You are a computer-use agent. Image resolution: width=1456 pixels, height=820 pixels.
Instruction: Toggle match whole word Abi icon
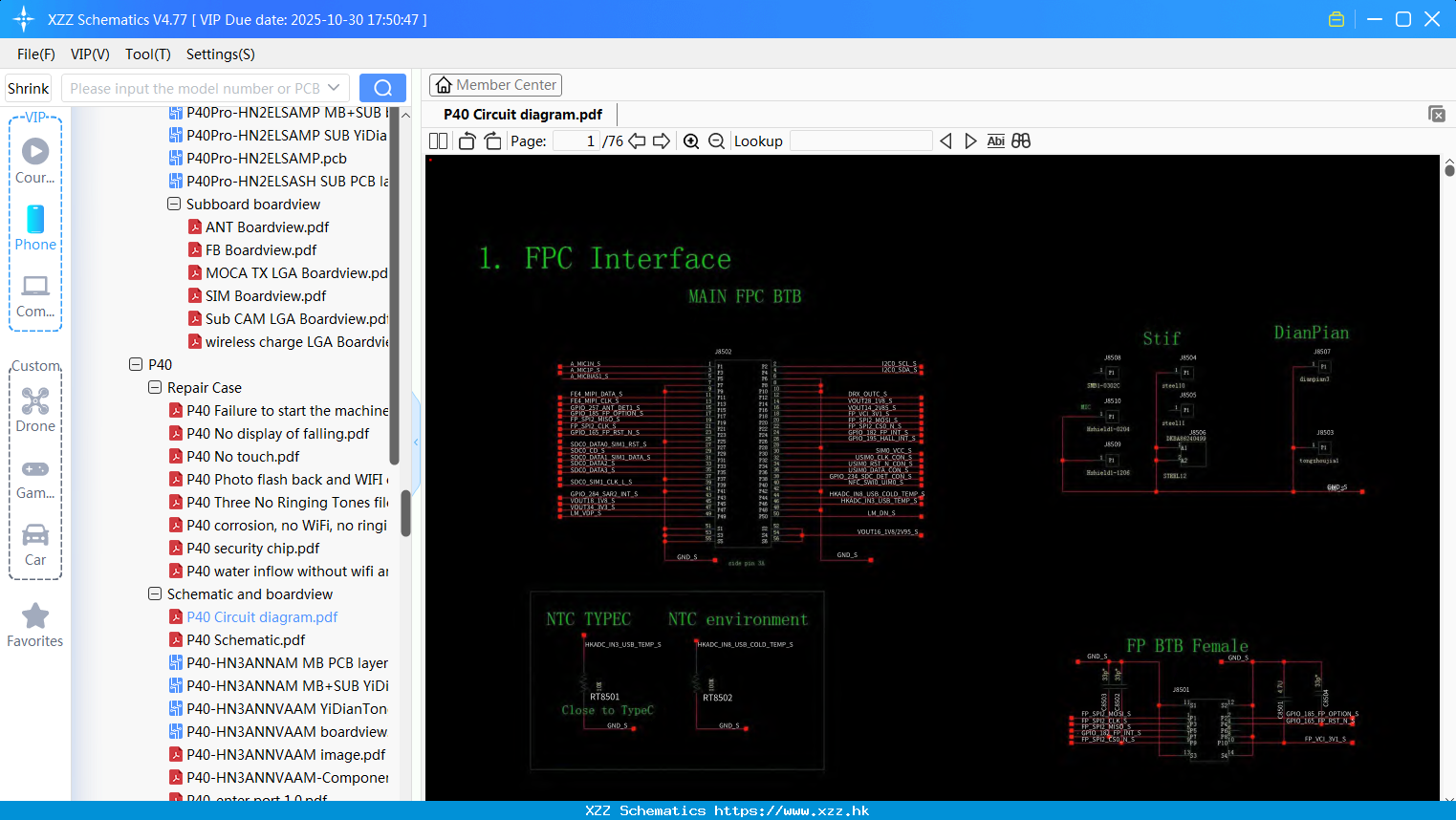pyautogui.click(x=995, y=141)
